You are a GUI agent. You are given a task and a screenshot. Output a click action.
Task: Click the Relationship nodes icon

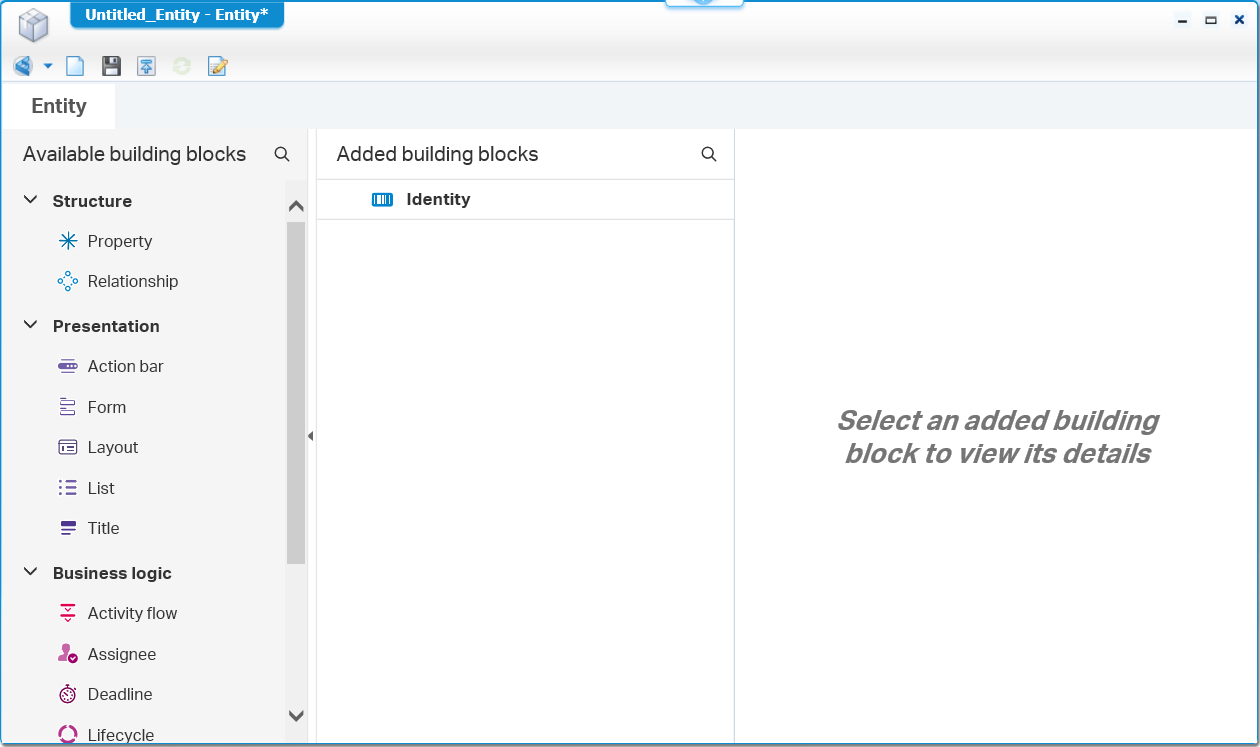68,281
